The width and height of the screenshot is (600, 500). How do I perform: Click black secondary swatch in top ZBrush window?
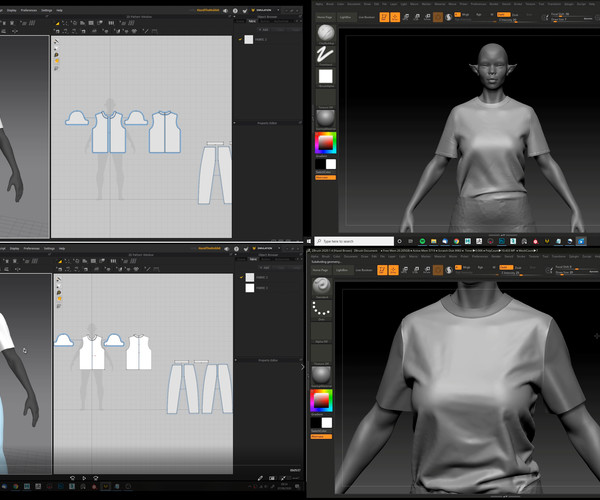(320, 164)
